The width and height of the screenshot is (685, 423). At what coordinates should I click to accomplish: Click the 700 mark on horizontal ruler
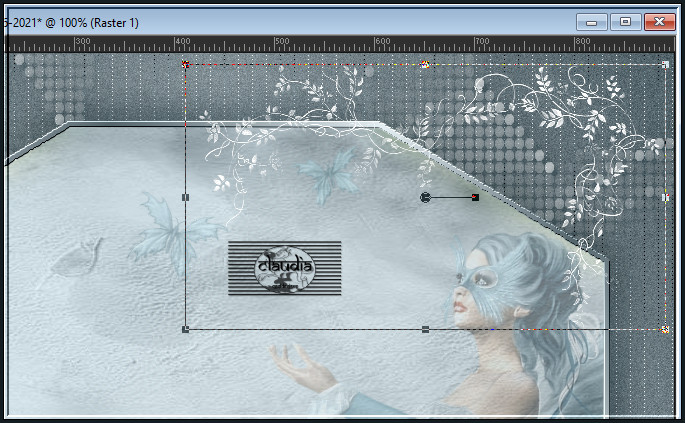point(482,41)
